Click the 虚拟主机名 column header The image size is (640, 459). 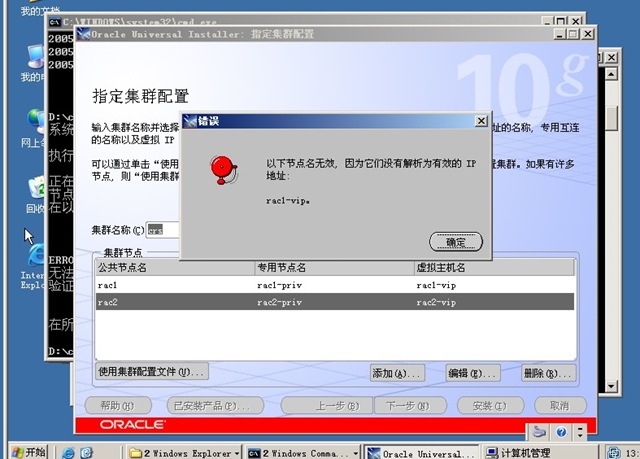[x=494, y=268]
